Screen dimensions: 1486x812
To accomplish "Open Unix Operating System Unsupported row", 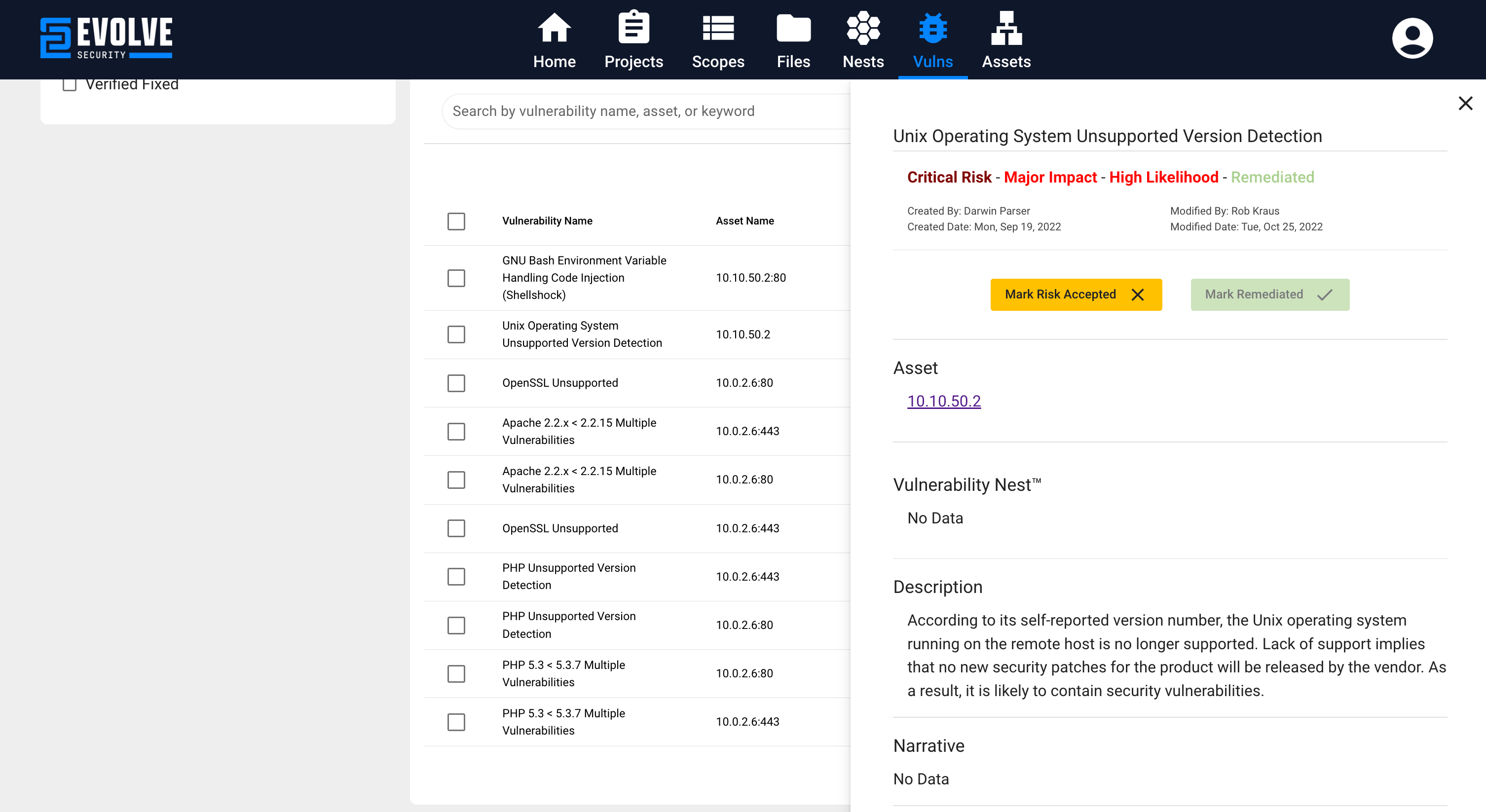I will point(582,334).
